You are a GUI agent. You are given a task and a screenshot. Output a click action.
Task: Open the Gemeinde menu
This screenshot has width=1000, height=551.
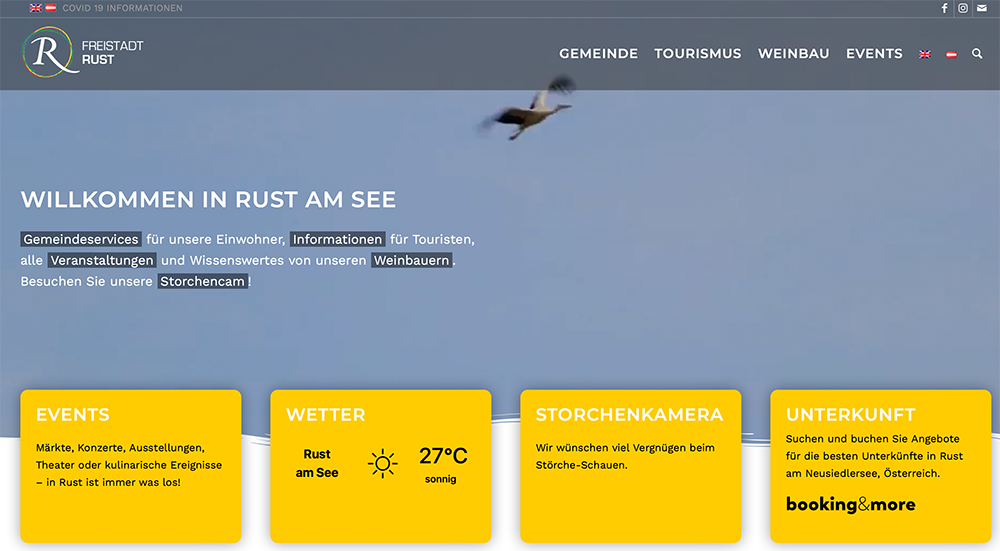(598, 54)
